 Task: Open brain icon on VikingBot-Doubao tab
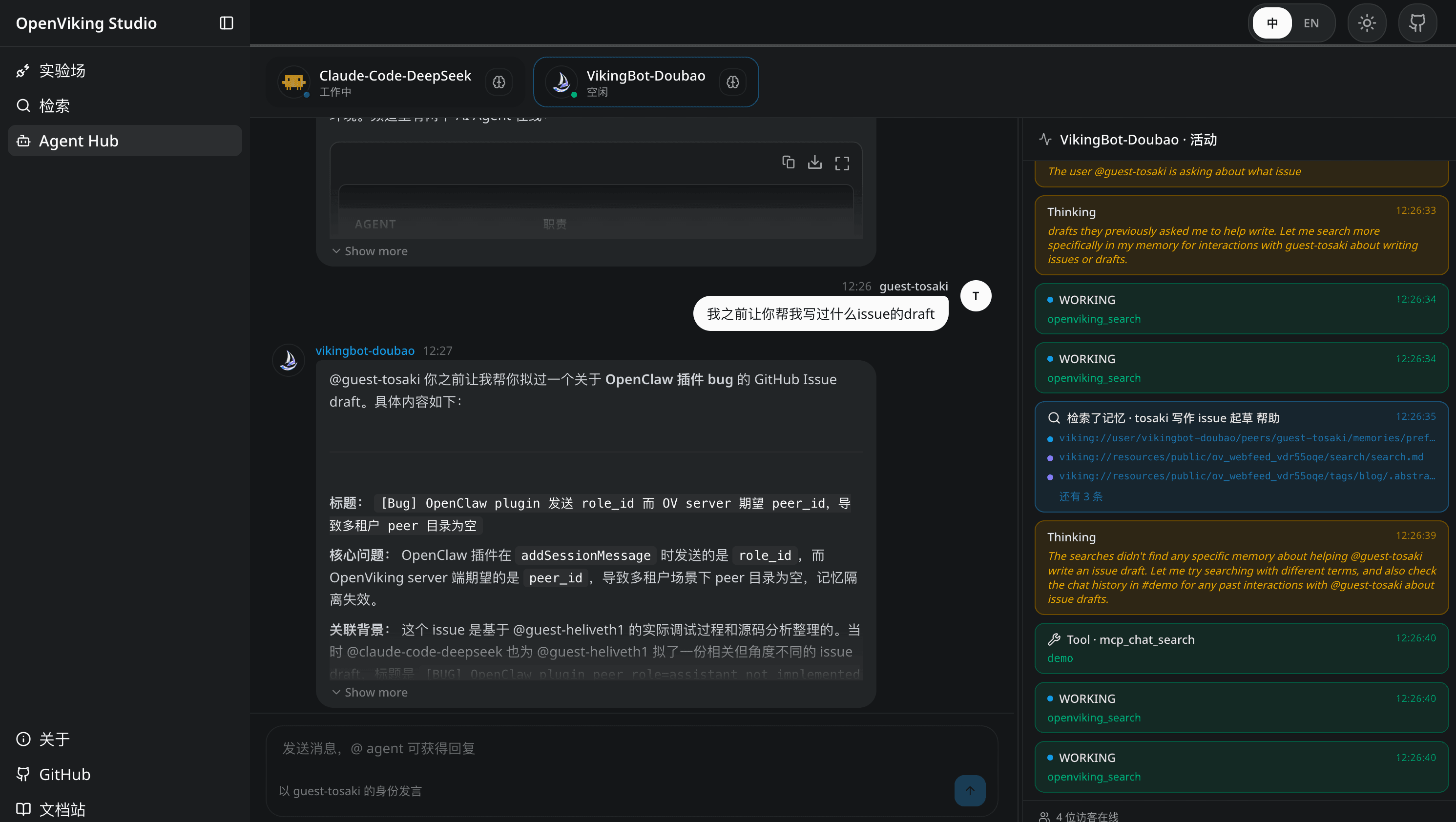point(732,82)
